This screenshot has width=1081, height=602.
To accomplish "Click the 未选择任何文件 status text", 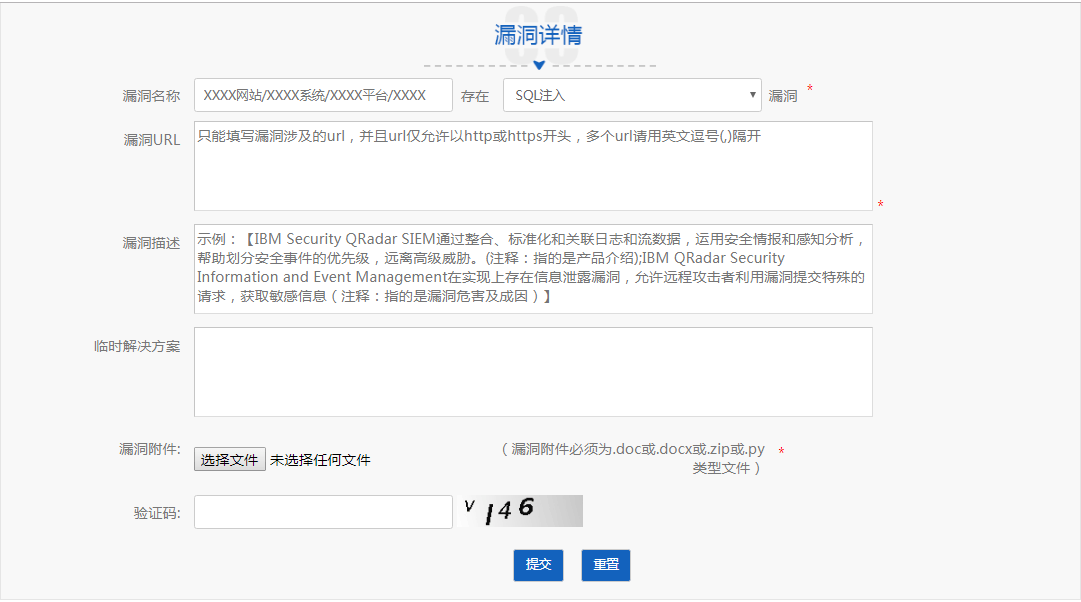I will point(320,460).
